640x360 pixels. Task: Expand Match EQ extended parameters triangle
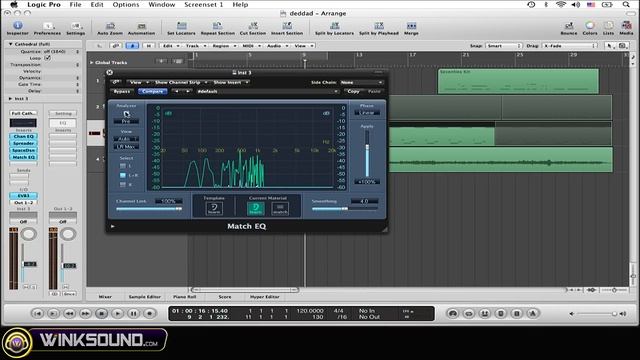click(x=113, y=226)
